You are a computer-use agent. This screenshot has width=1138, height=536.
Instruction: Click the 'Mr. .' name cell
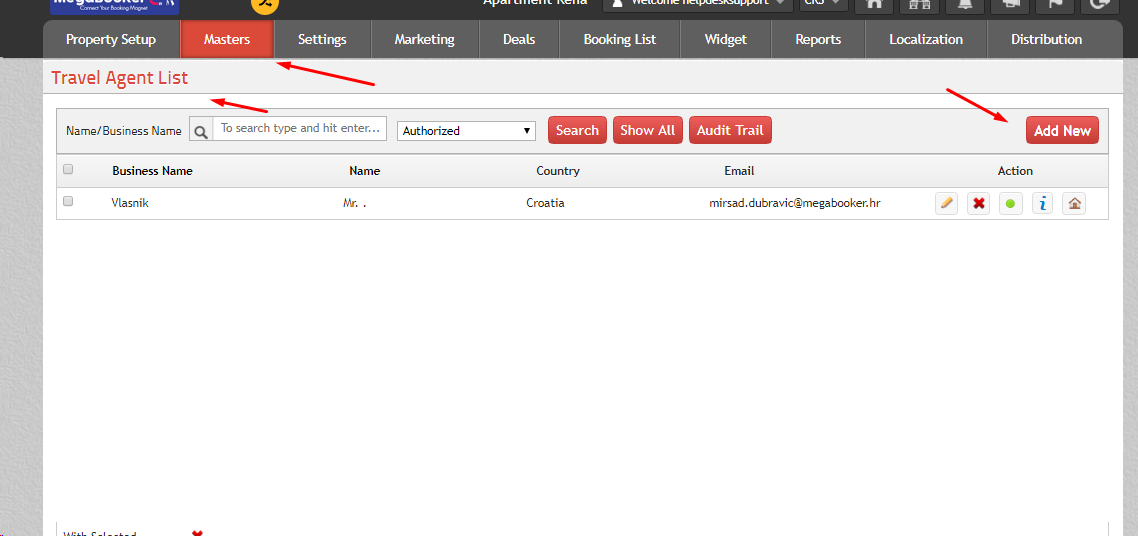[354, 203]
